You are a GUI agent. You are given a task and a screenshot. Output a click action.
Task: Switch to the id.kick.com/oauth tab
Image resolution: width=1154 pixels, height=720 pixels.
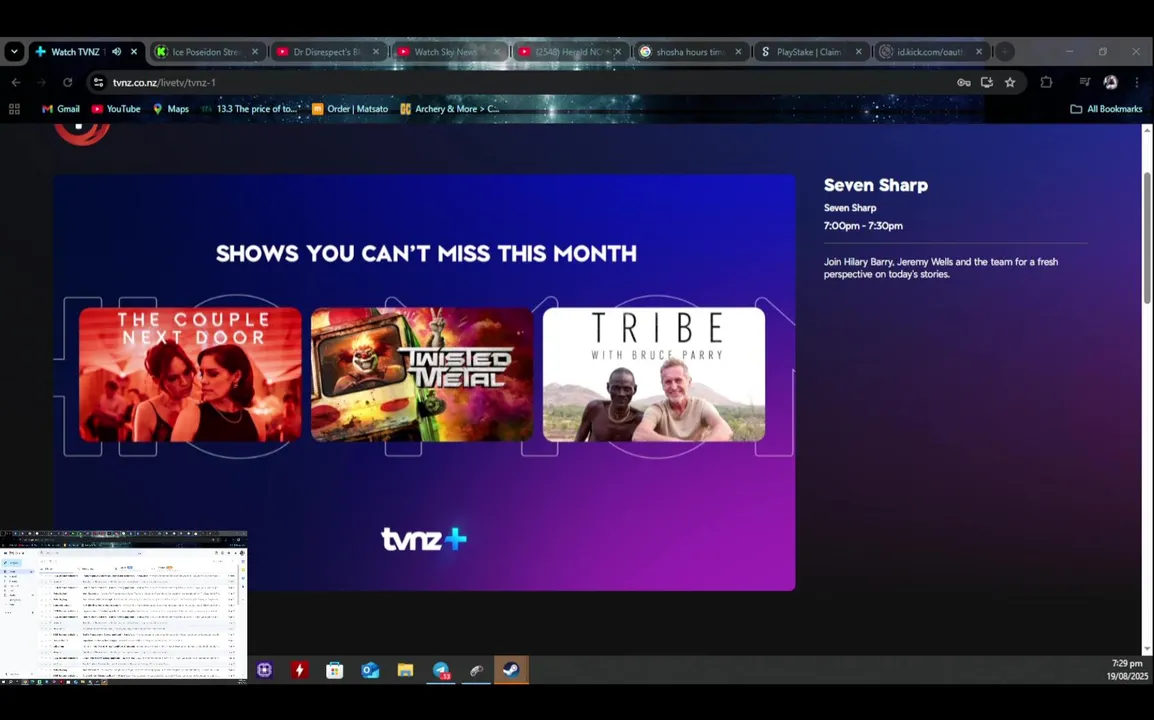click(x=931, y=52)
